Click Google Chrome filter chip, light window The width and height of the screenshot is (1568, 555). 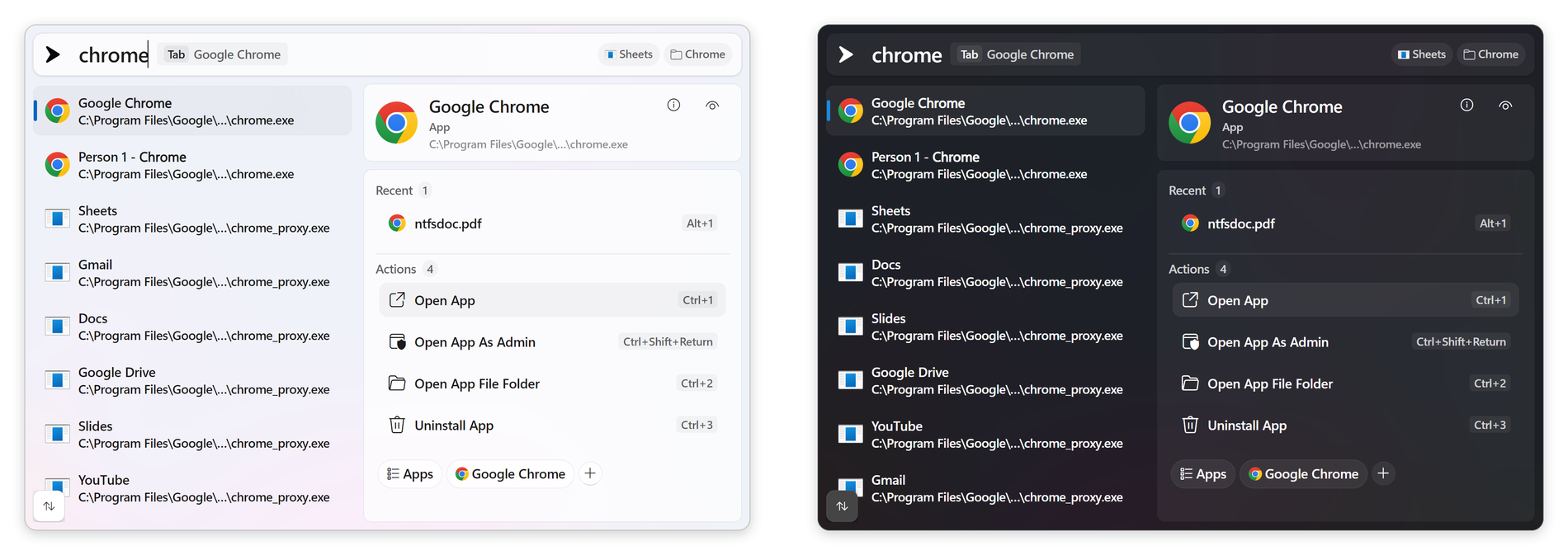(510, 473)
